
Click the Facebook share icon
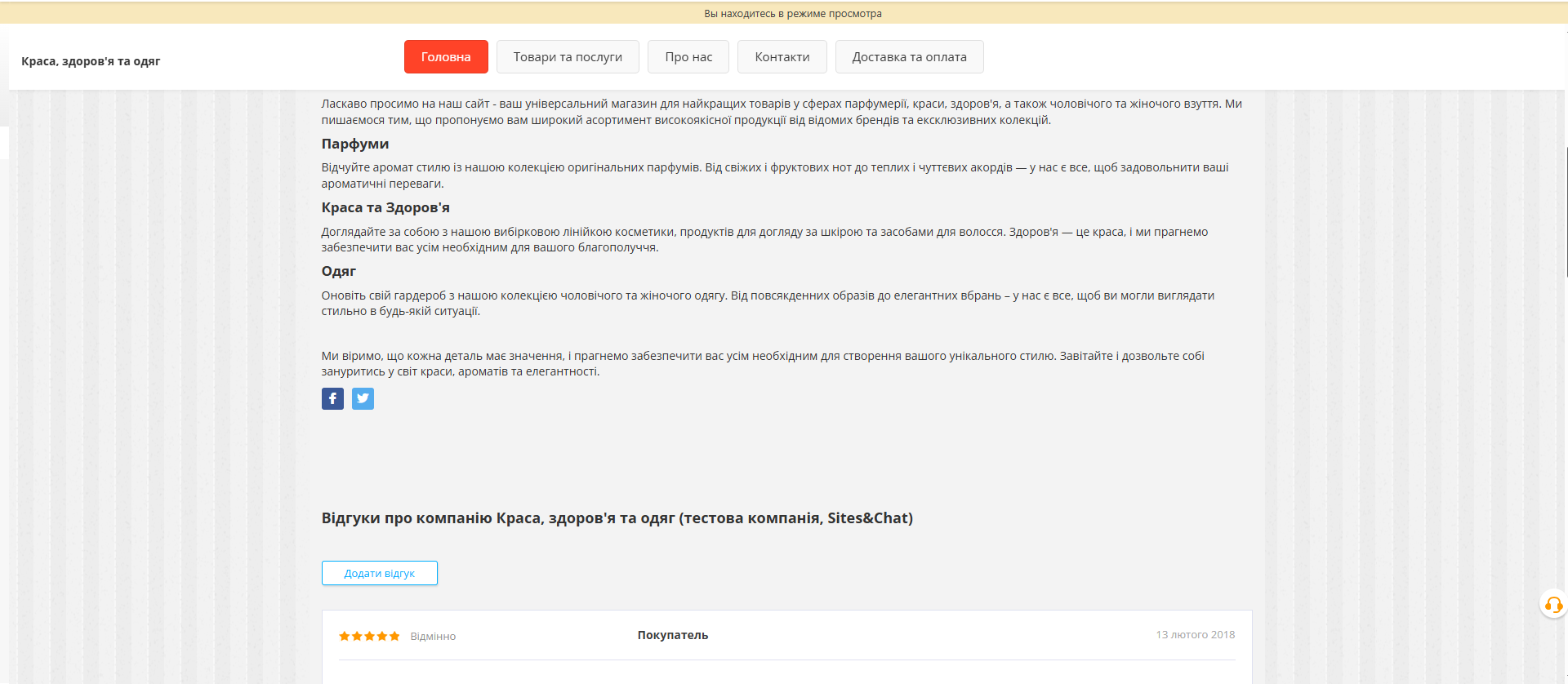332,398
